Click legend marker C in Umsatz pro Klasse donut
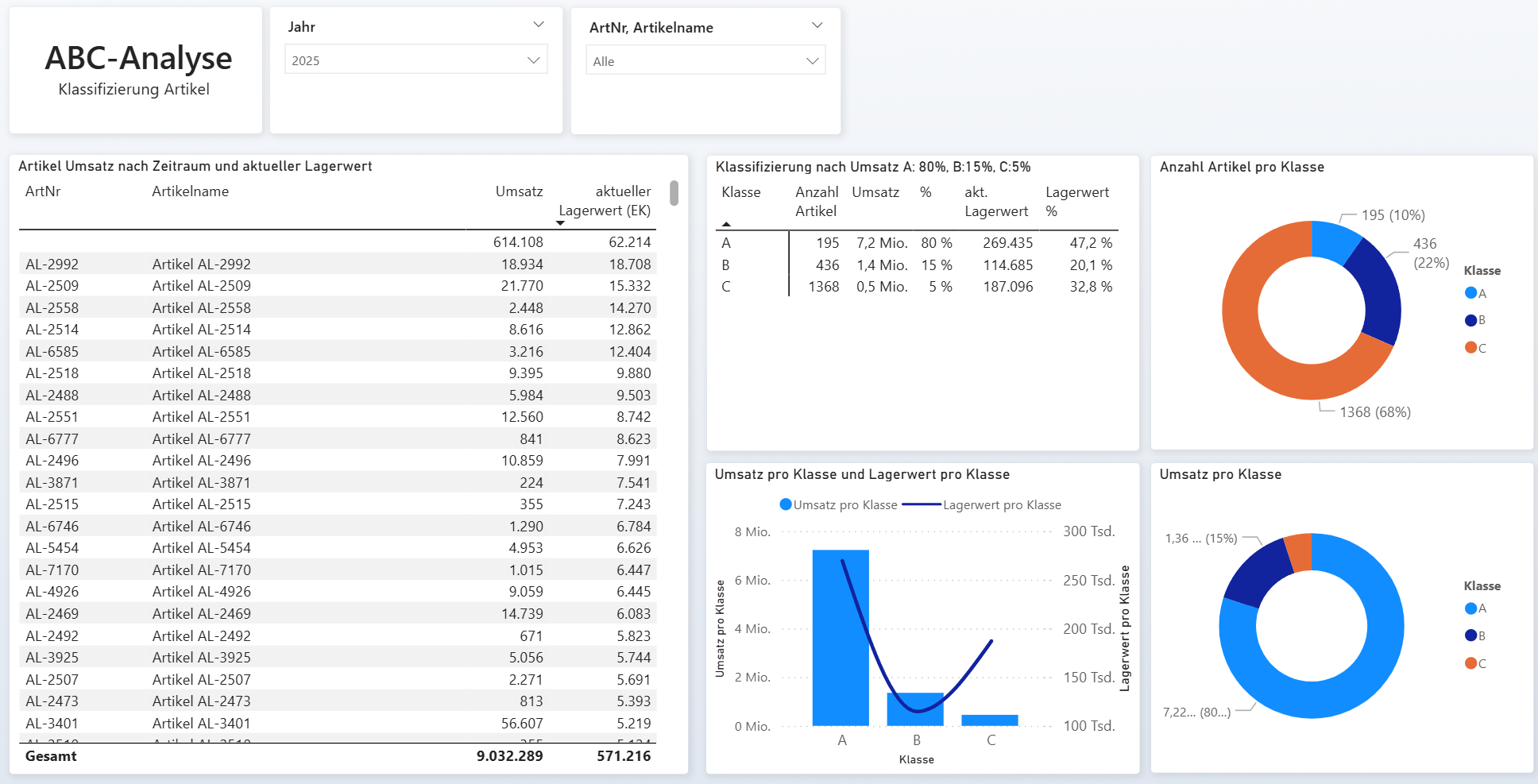 click(1470, 663)
